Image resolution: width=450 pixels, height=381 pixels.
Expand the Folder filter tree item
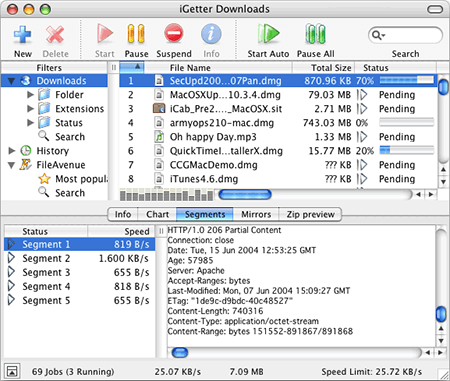(x=30, y=95)
